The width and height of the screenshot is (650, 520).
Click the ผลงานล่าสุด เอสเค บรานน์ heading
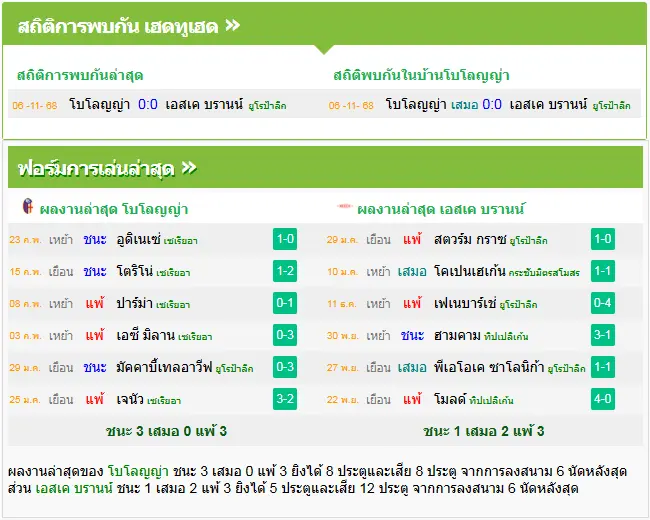(441, 209)
